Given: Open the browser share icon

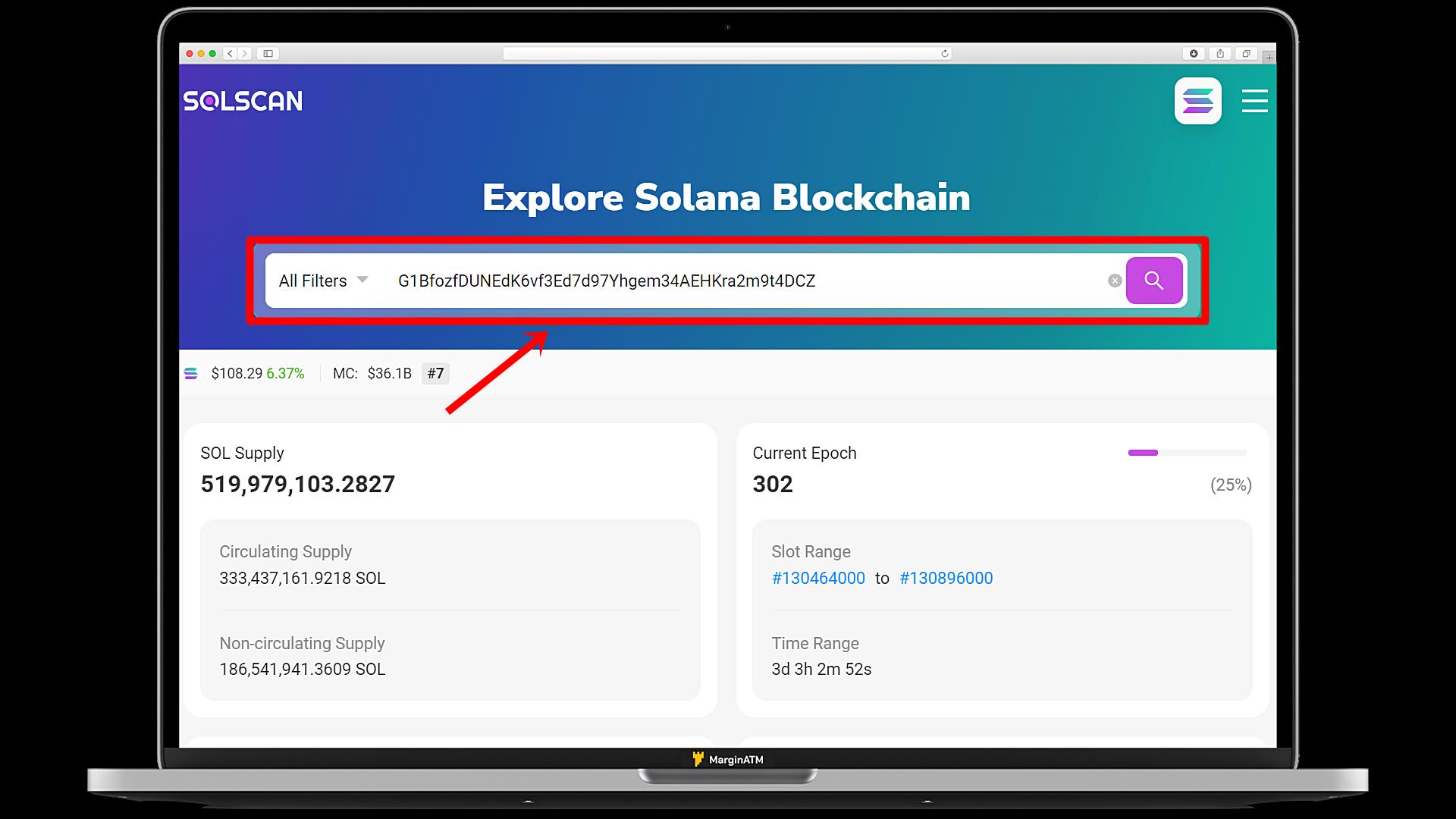Looking at the screenshot, I should [1220, 54].
